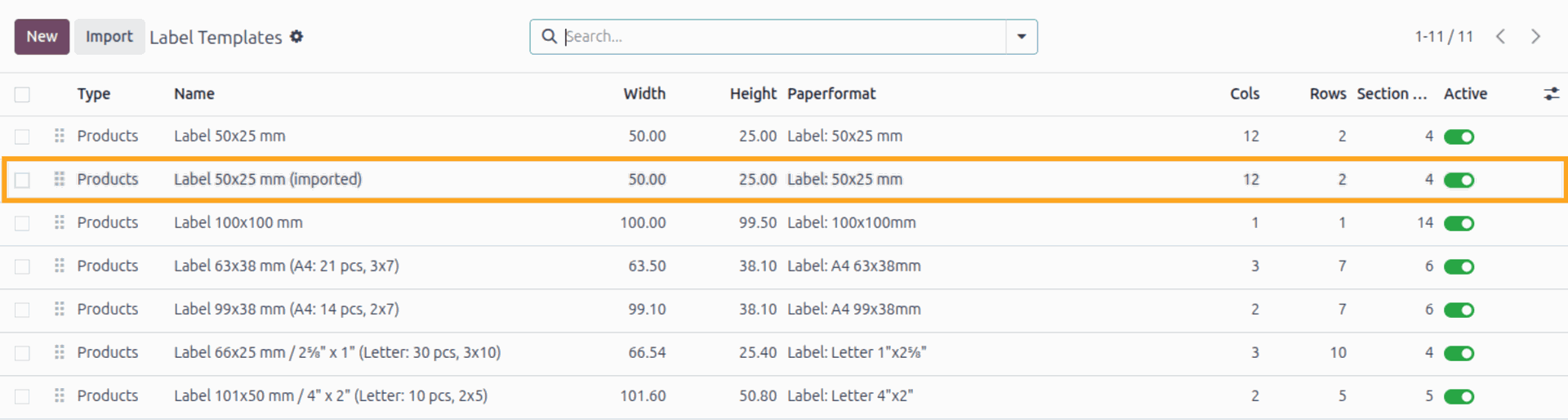Sort by the Cols column header

[x=1245, y=94]
